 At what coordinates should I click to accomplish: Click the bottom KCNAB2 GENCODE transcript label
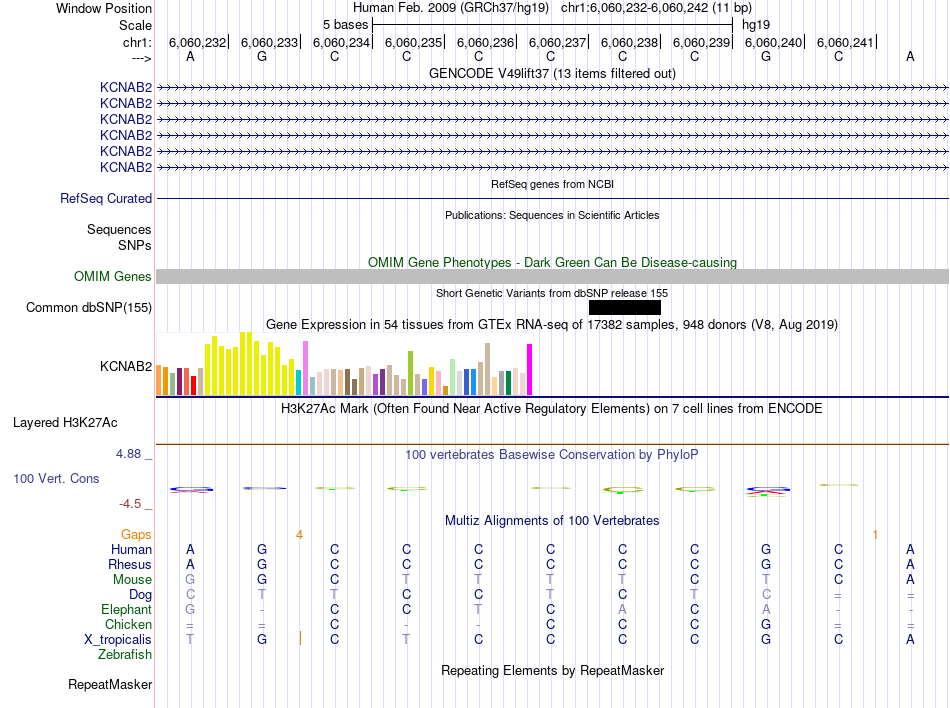coord(125,167)
